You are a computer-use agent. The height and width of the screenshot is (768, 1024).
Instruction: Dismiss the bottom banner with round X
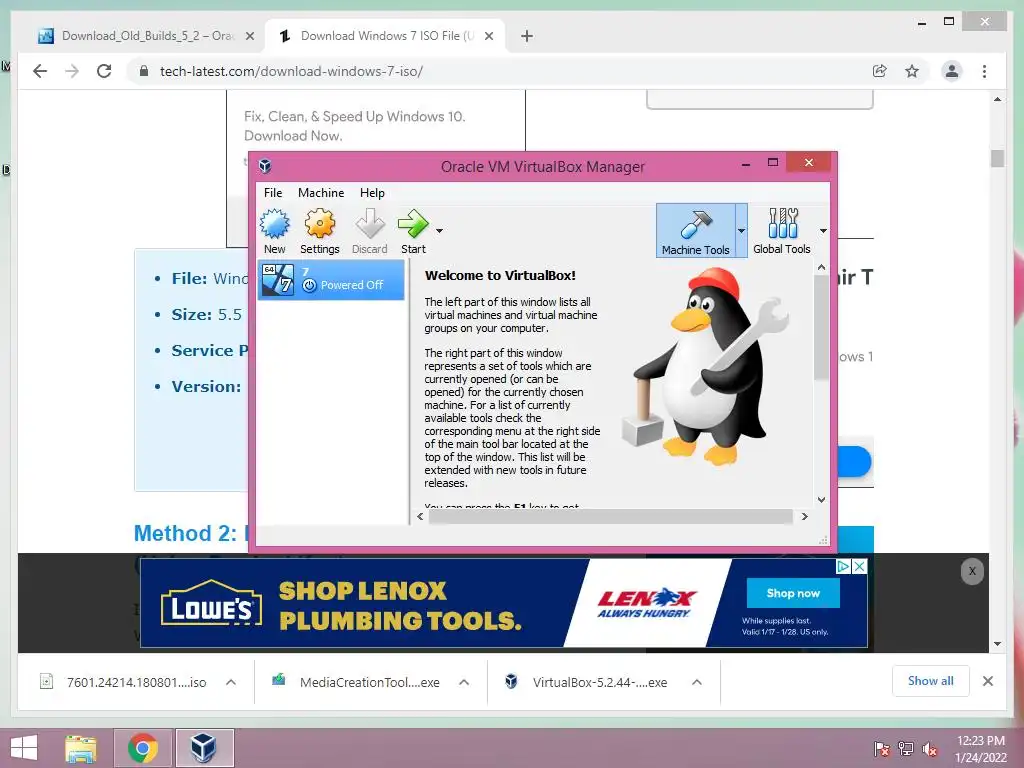(x=972, y=571)
